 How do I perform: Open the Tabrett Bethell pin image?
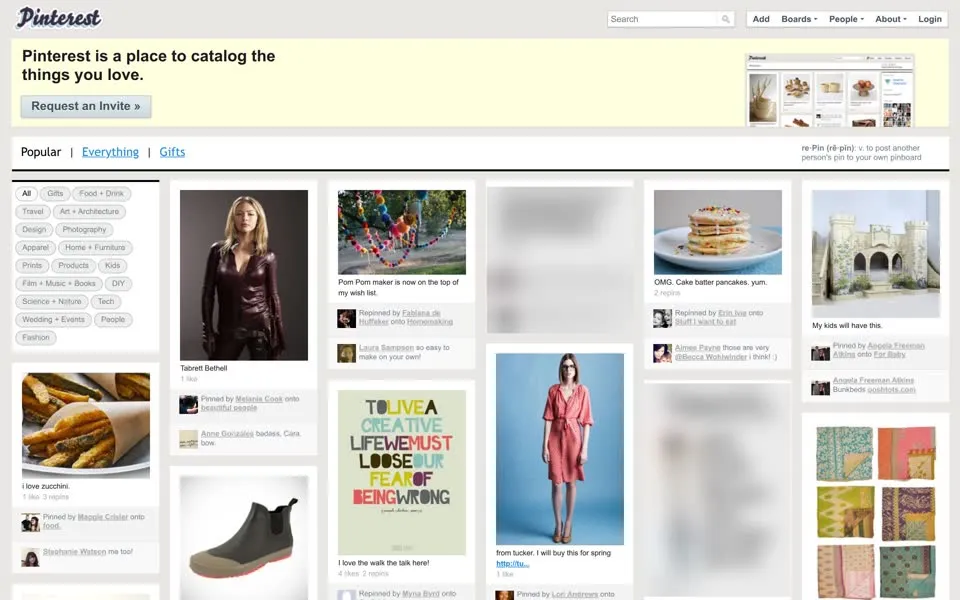(x=244, y=275)
